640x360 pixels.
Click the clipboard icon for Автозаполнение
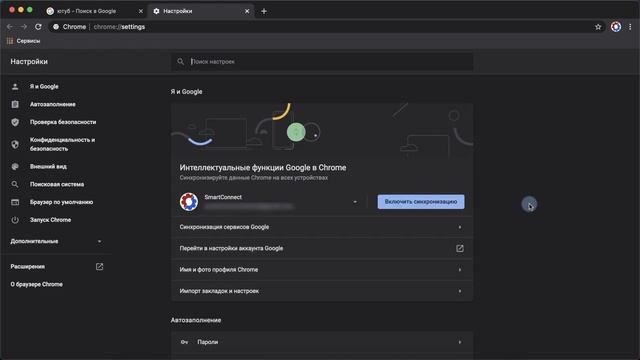pos(15,104)
